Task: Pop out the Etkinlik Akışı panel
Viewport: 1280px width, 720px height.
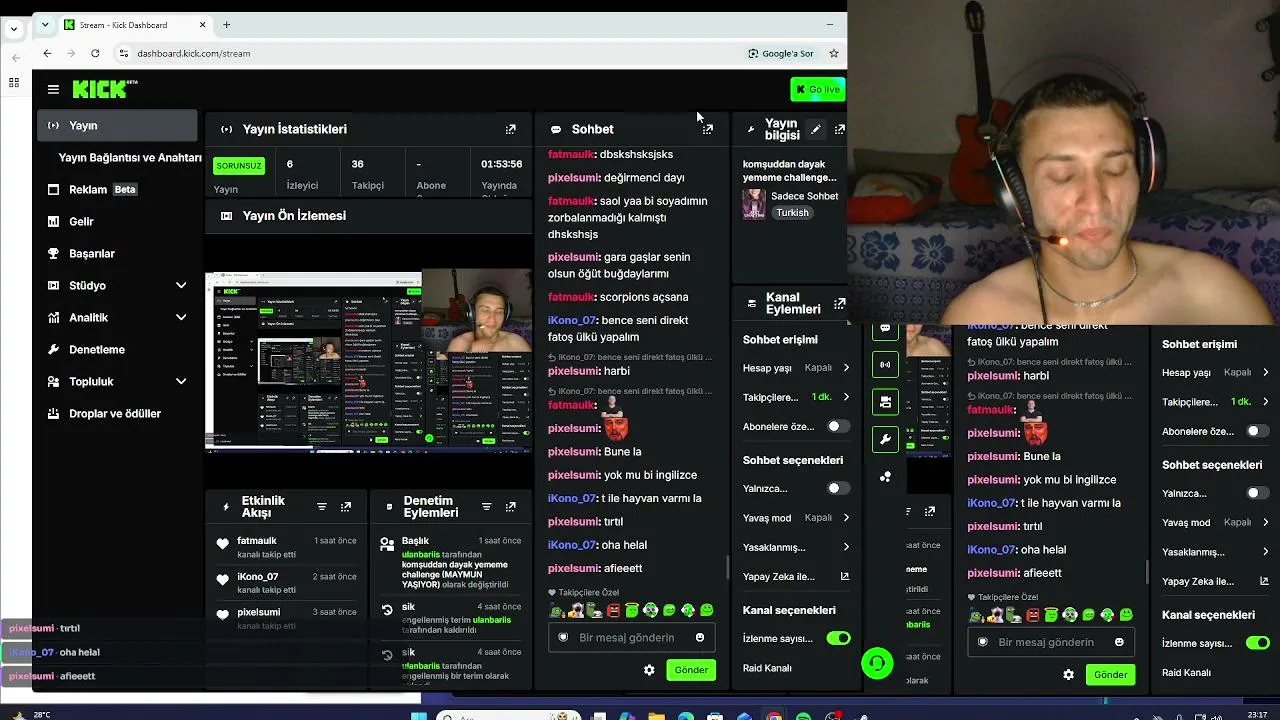Action: point(346,507)
